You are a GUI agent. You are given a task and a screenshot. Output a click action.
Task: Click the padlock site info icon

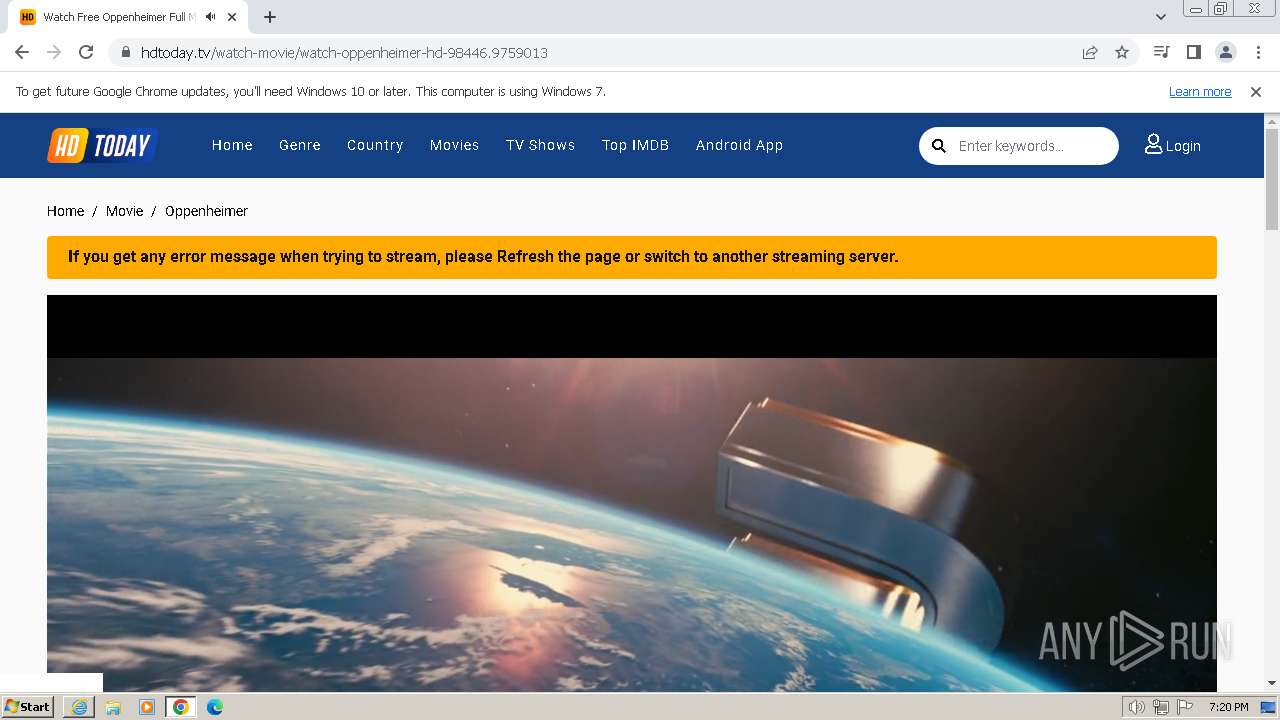coord(125,52)
